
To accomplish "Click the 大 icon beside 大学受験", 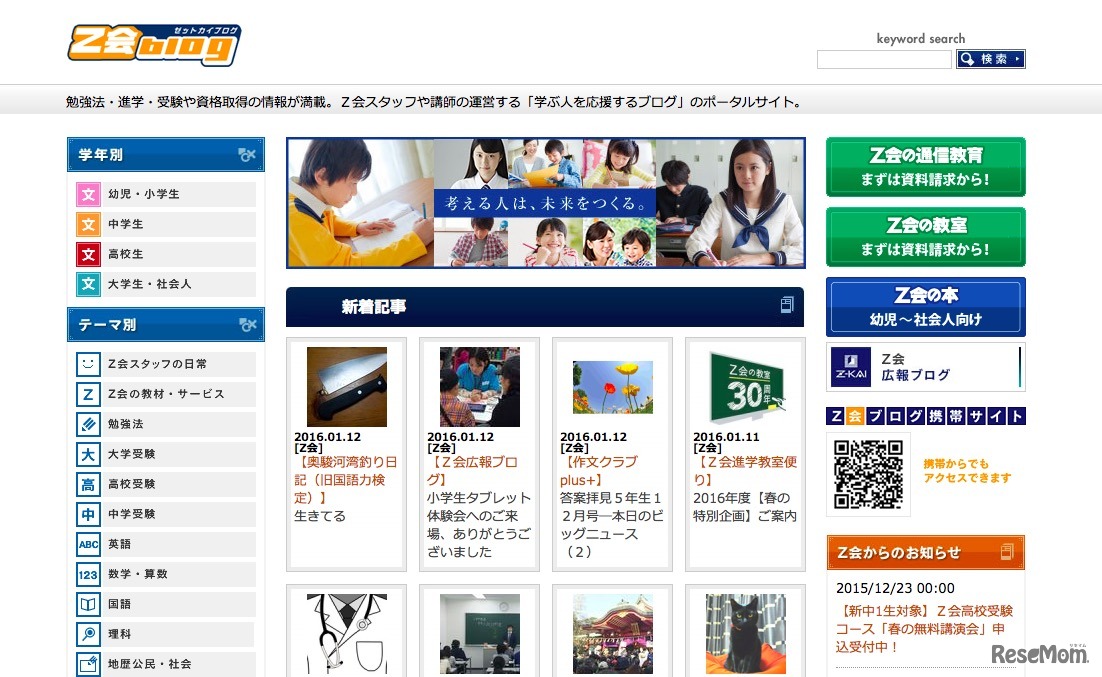I will [88, 454].
